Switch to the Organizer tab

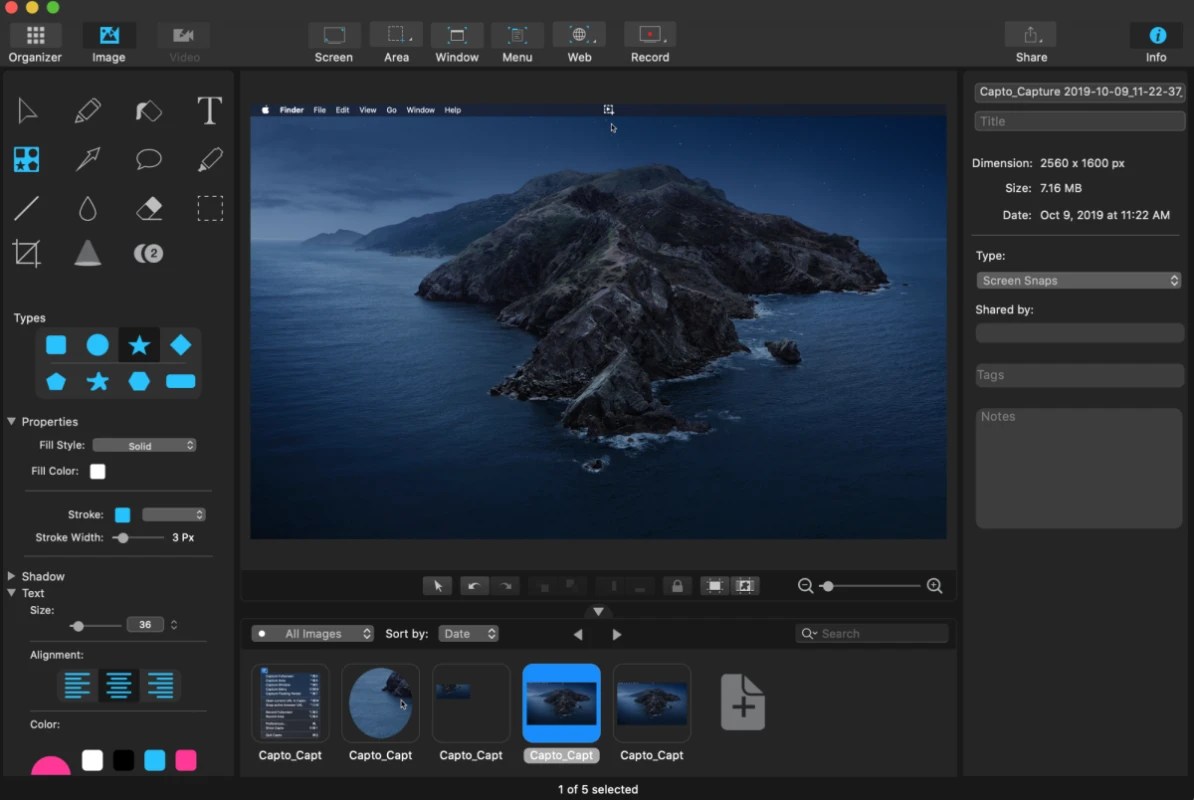34,40
